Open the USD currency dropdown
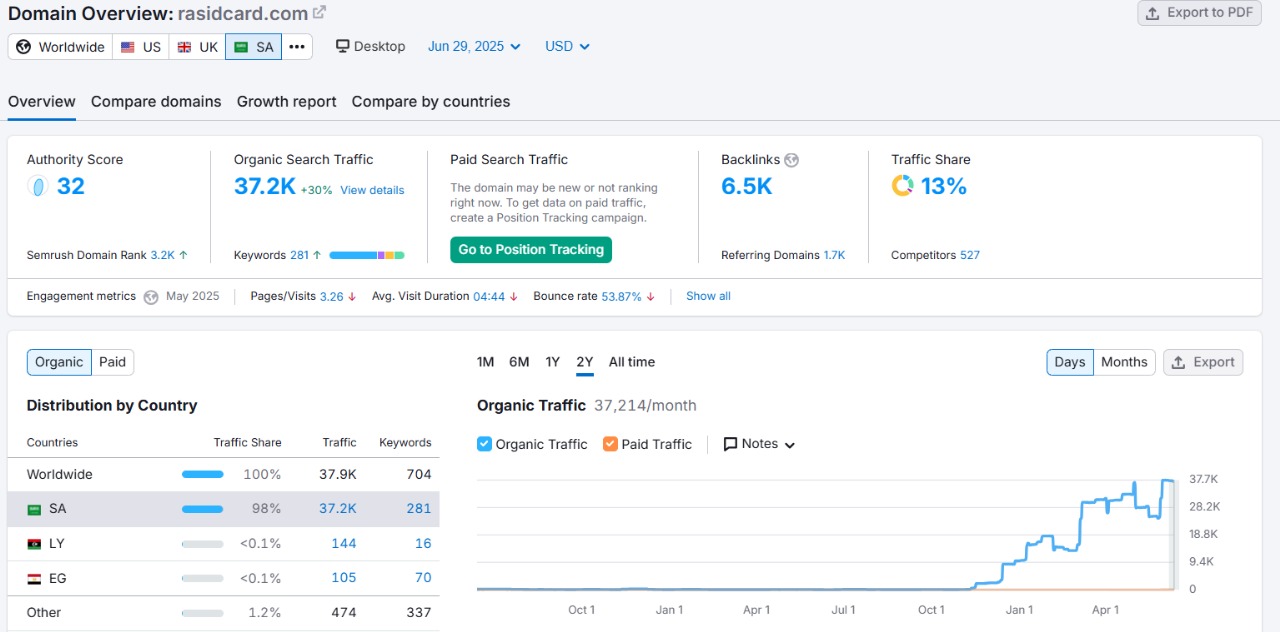The image size is (1280, 632). (566, 46)
